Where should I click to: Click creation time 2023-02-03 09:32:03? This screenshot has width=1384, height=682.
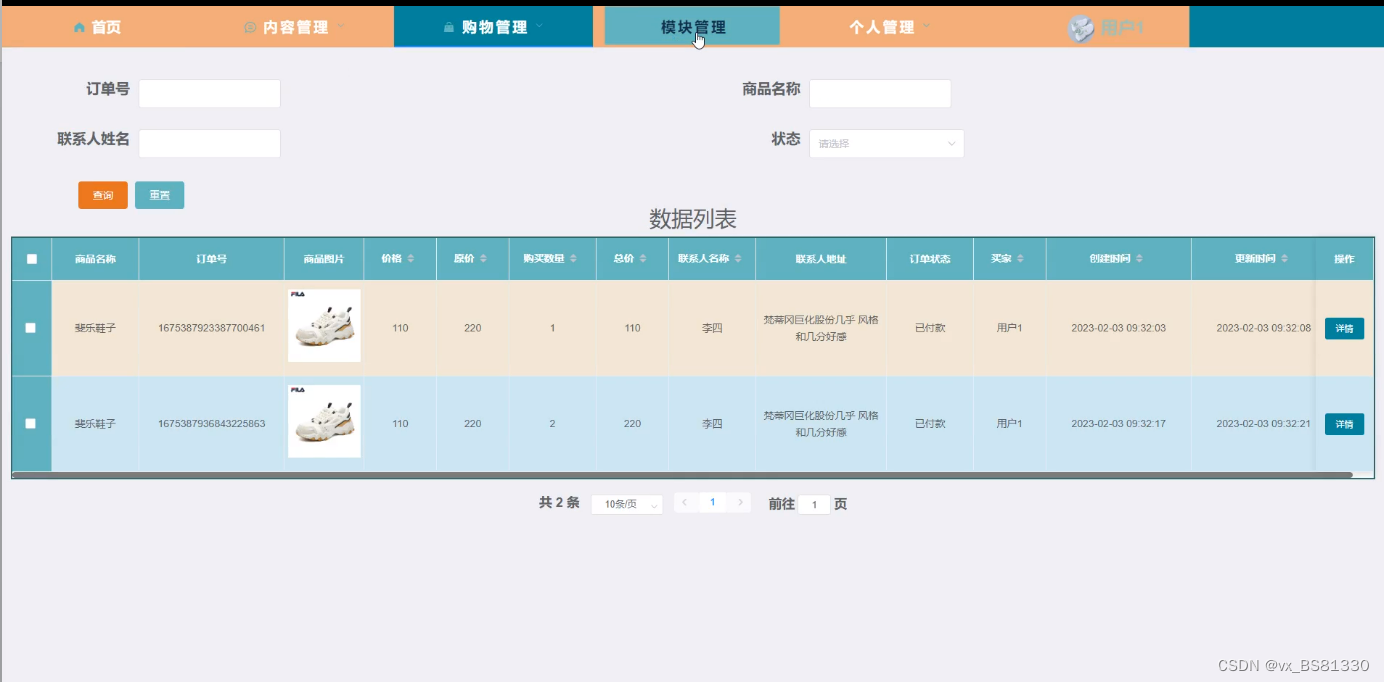coord(1118,328)
